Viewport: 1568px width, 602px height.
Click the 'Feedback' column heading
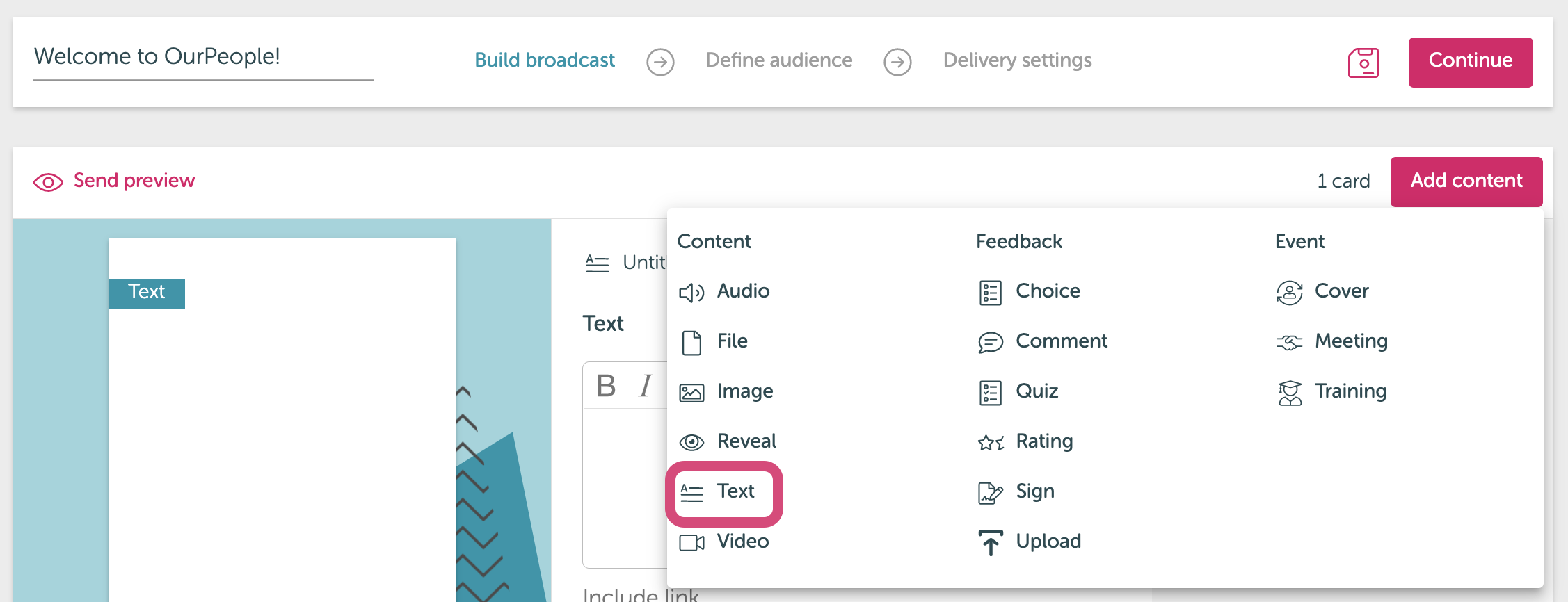pyautogui.click(x=1019, y=242)
